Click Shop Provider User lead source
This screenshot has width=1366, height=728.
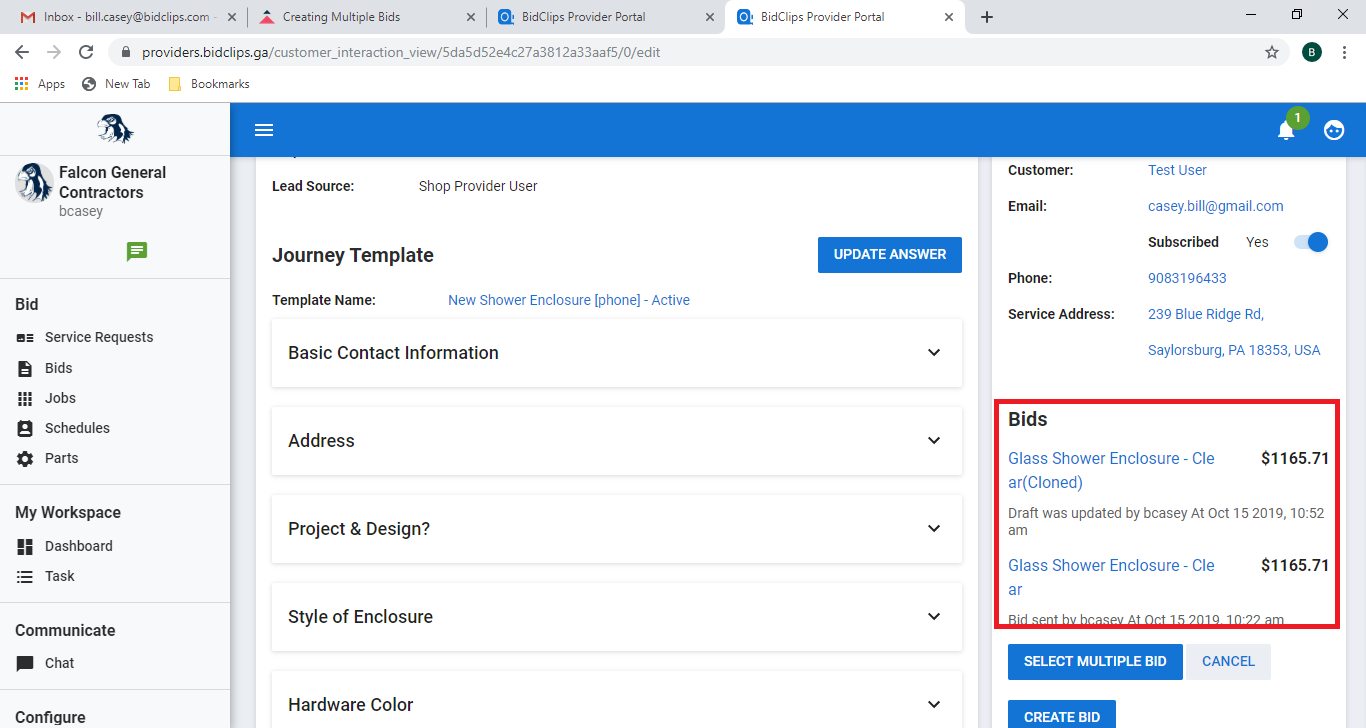click(x=478, y=186)
